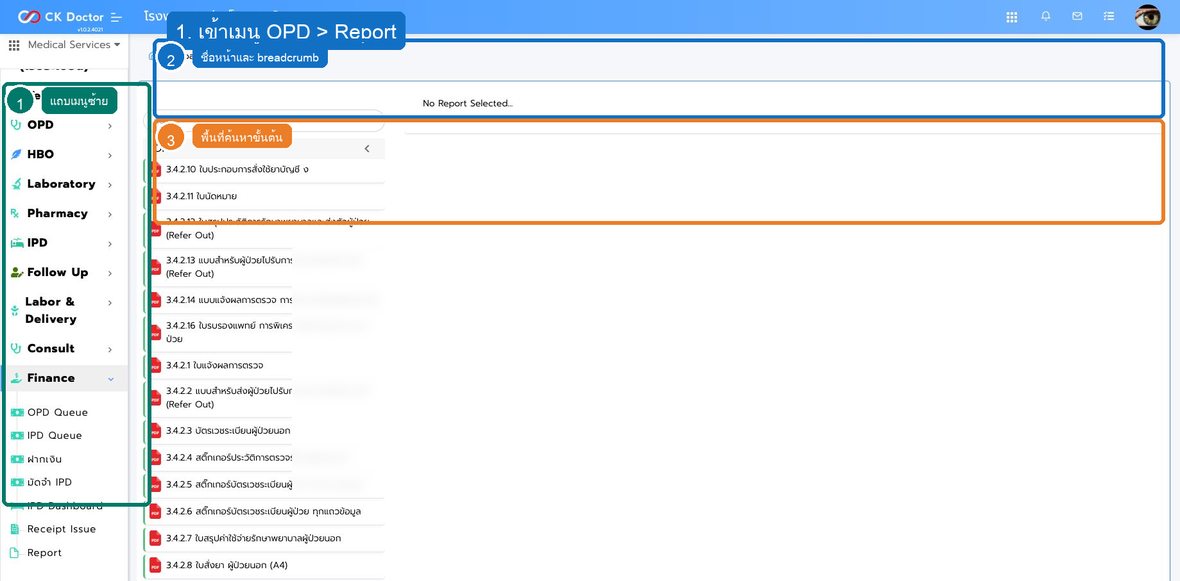Click the PDF icon of report 3.4.2.5
The image size is (1180, 581).
click(x=156, y=485)
